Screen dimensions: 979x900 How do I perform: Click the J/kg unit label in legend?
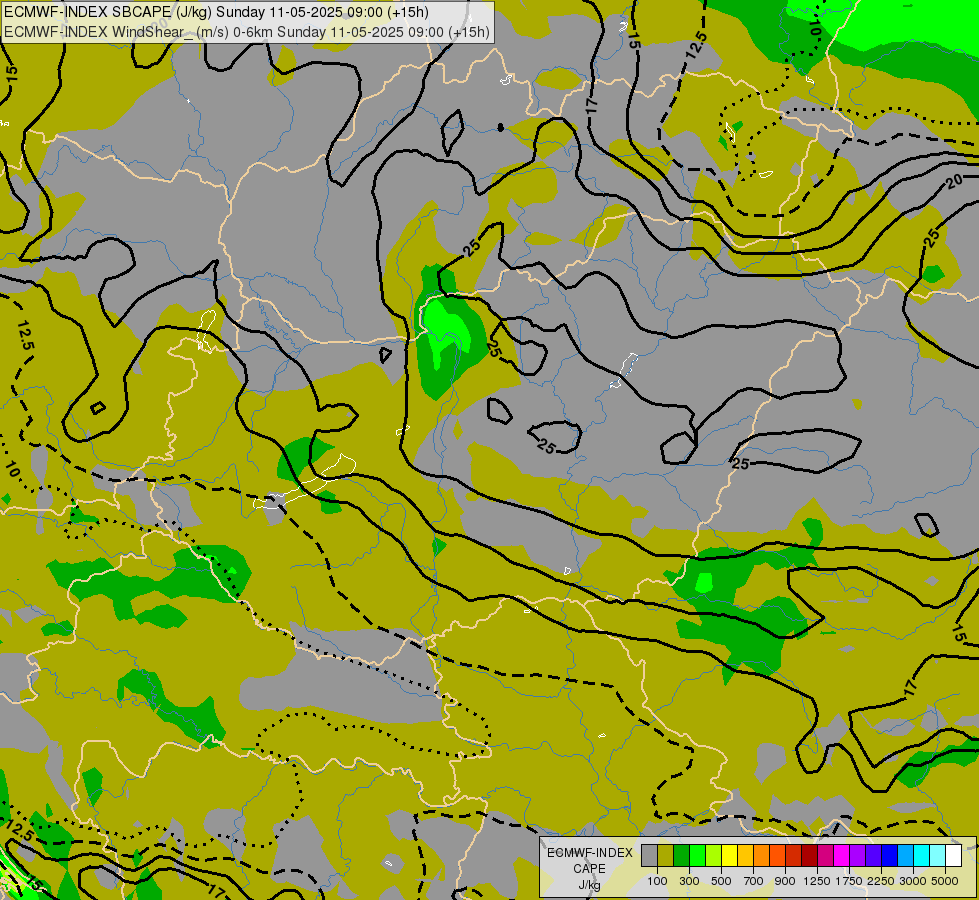click(x=589, y=885)
